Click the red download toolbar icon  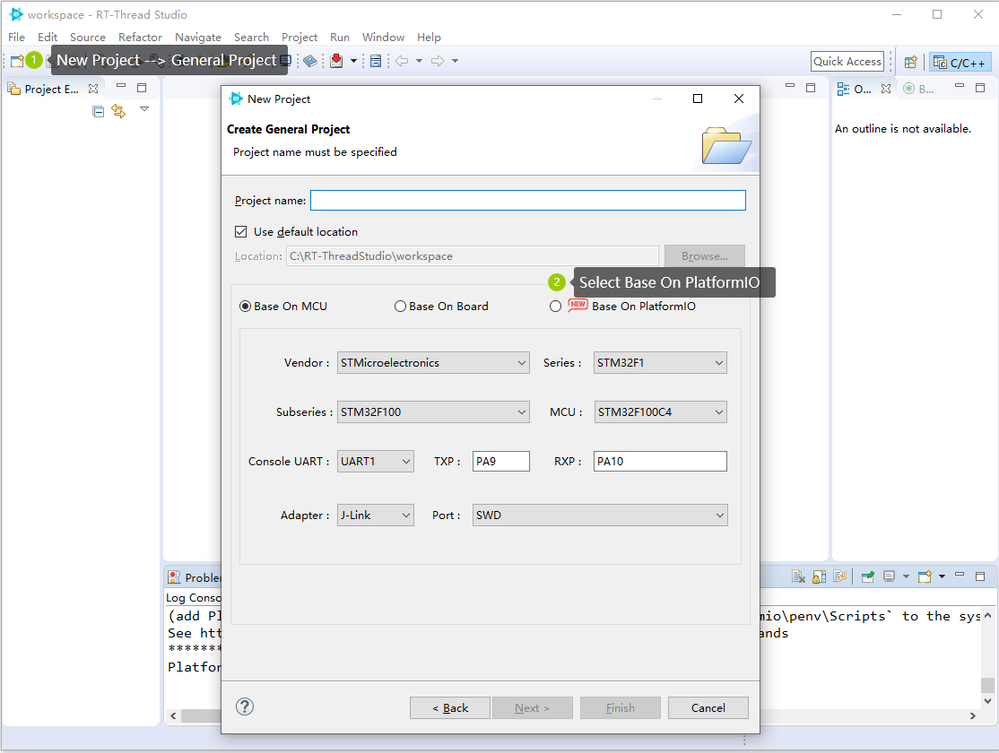336,61
